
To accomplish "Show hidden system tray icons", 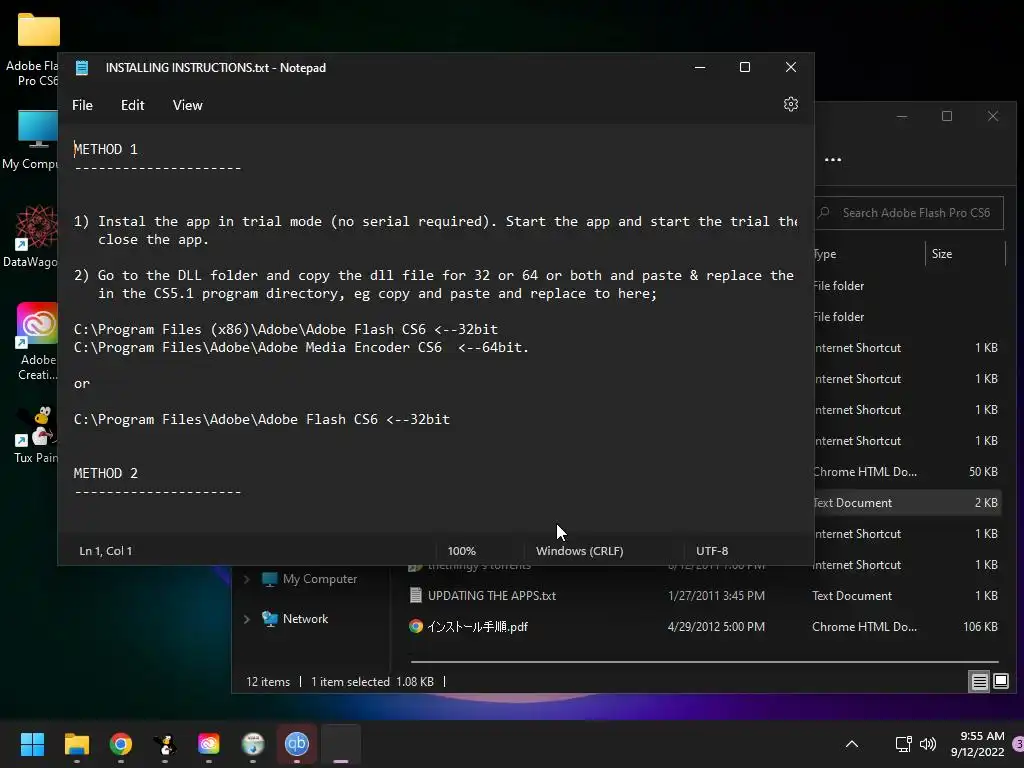I will (852, 744).
